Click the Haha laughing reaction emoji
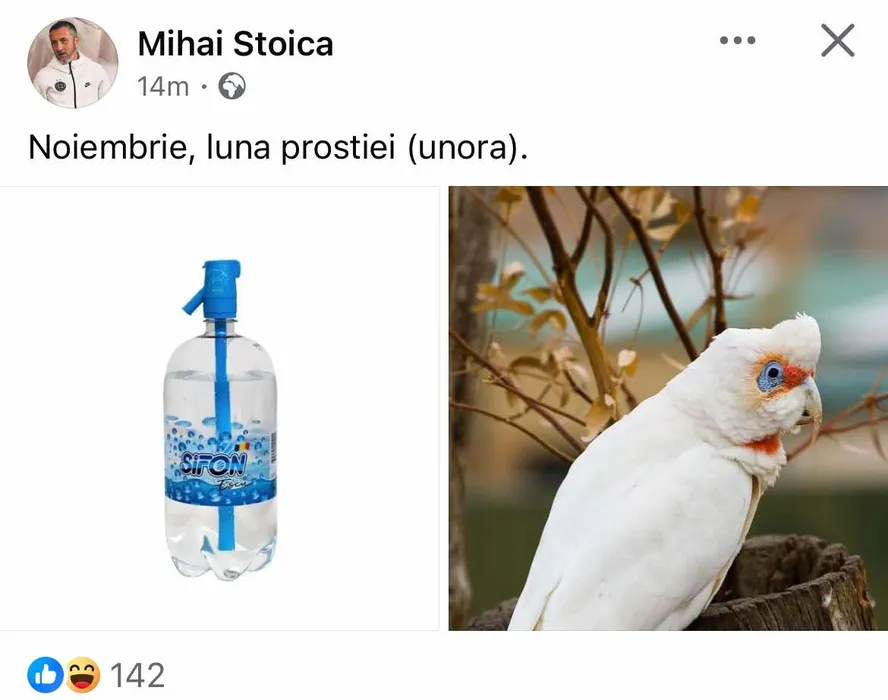The height and width of the screenshot is (700, 888). (83, 675)
